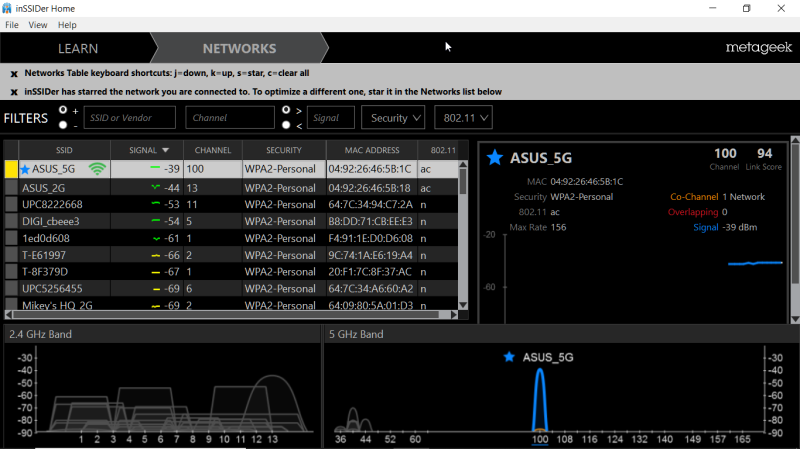Select the T-E61997 network row
800x449 pixels.
[x=231, y=255]
